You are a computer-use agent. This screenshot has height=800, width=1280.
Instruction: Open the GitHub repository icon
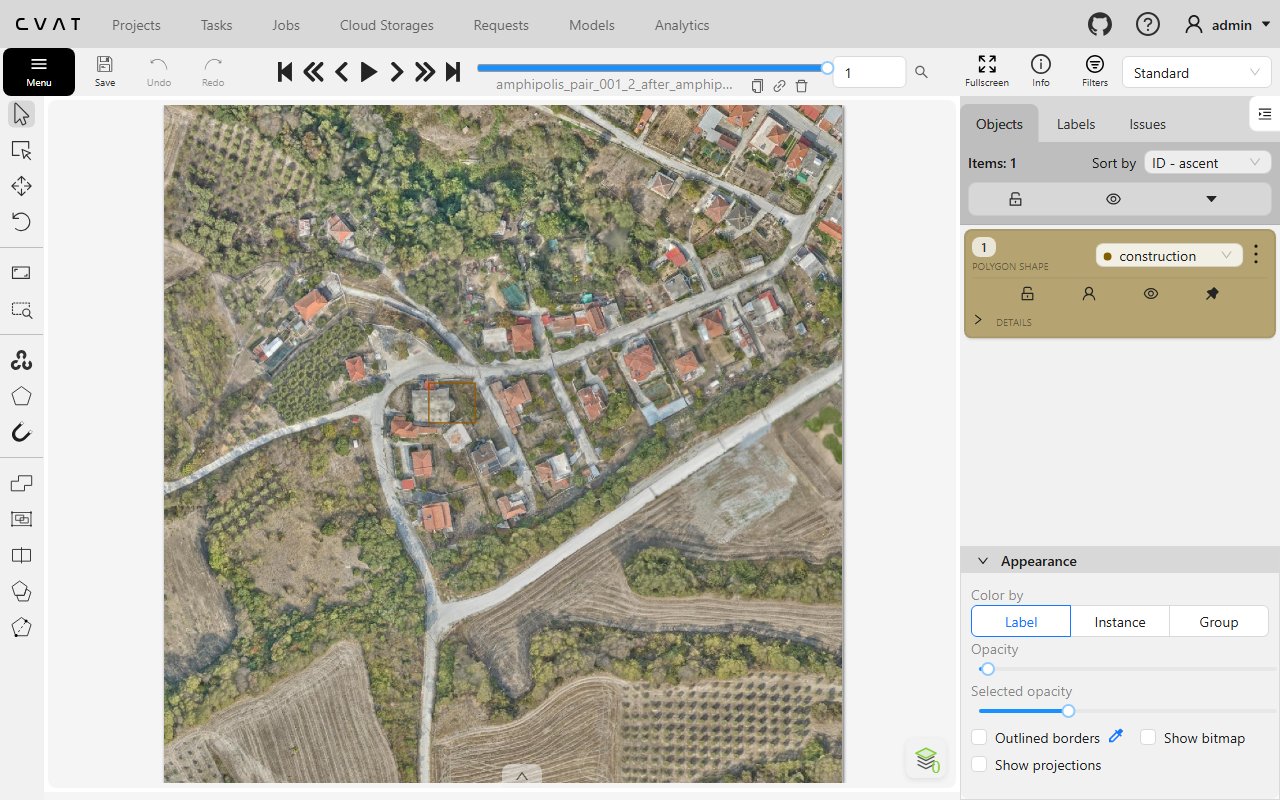pos(1099,25)
